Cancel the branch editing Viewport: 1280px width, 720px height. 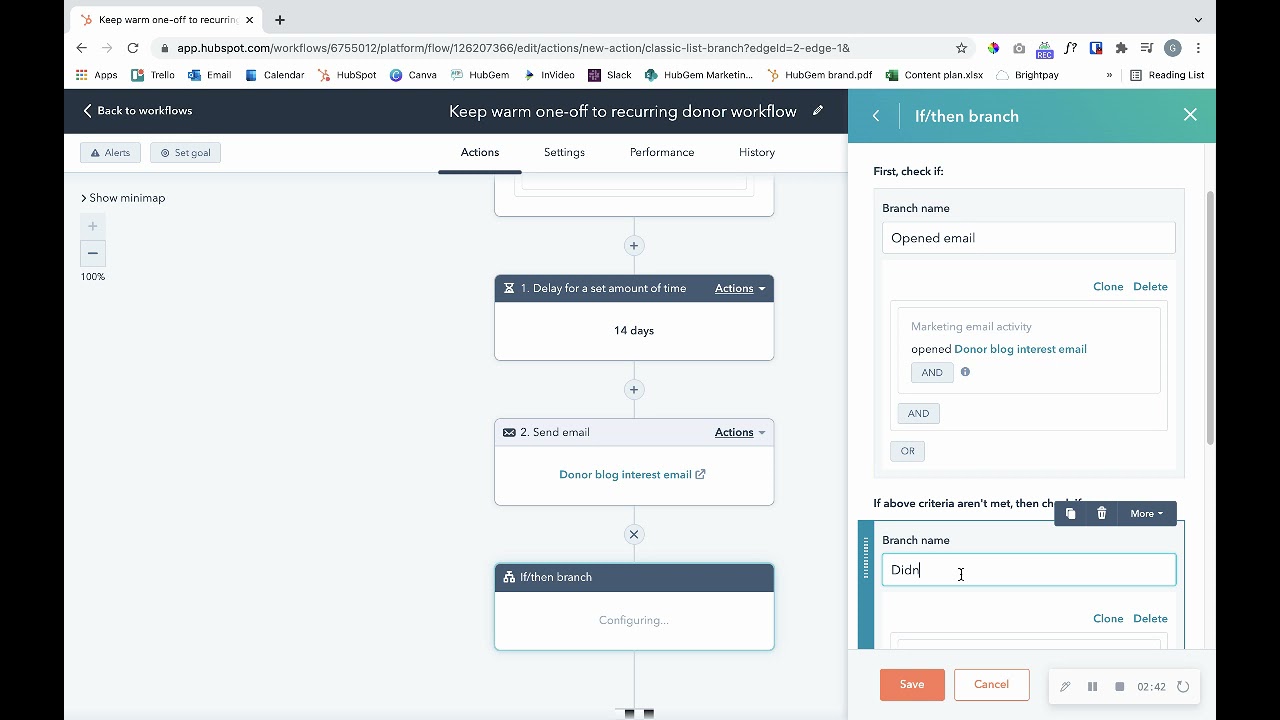991,684
